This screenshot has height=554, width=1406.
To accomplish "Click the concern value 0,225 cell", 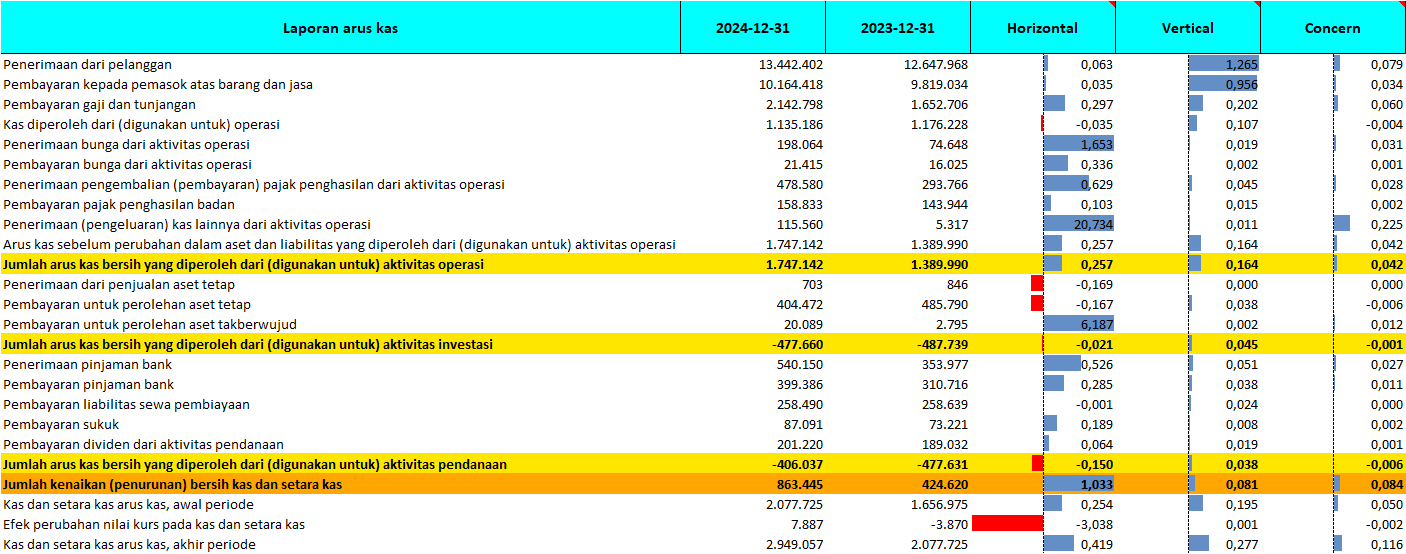I will click(1368, 225).
